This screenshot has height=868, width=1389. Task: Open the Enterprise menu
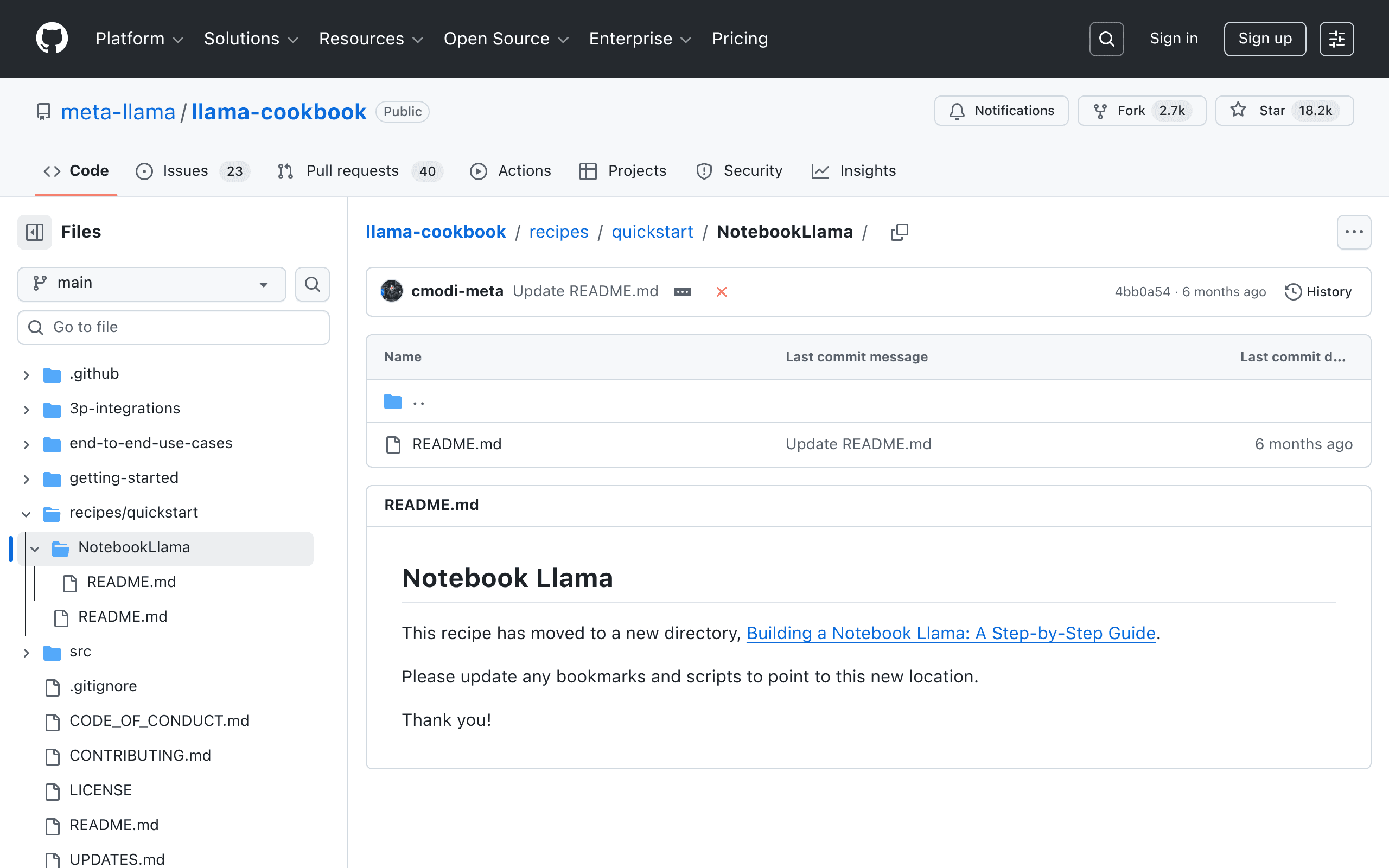click(x=640, y=39)
